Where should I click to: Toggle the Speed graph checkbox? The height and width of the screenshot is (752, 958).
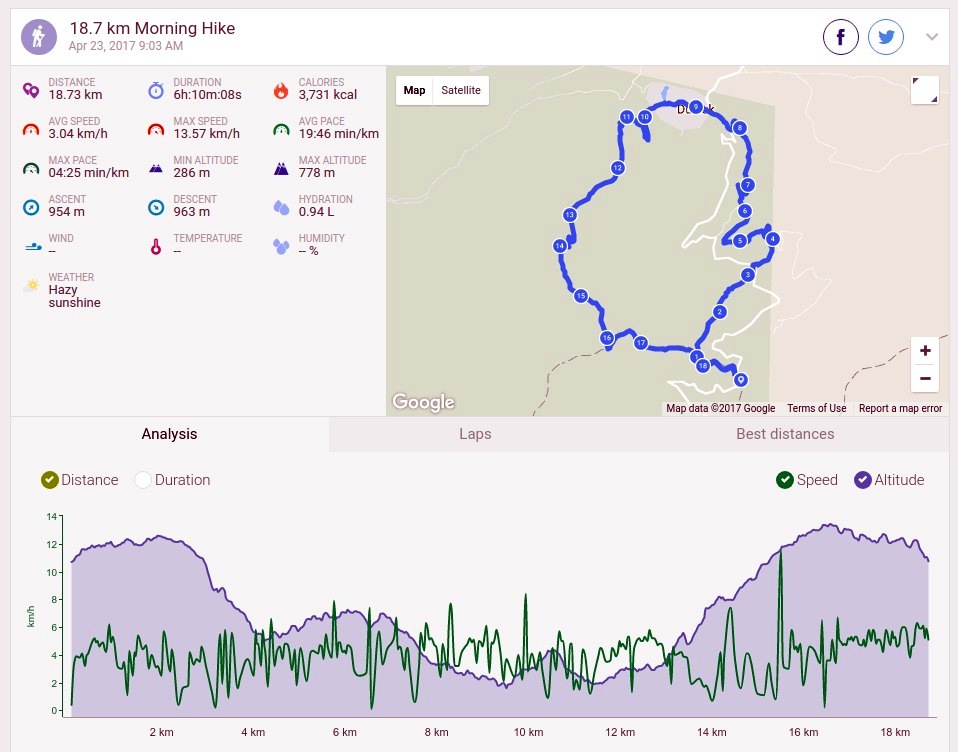784,480
